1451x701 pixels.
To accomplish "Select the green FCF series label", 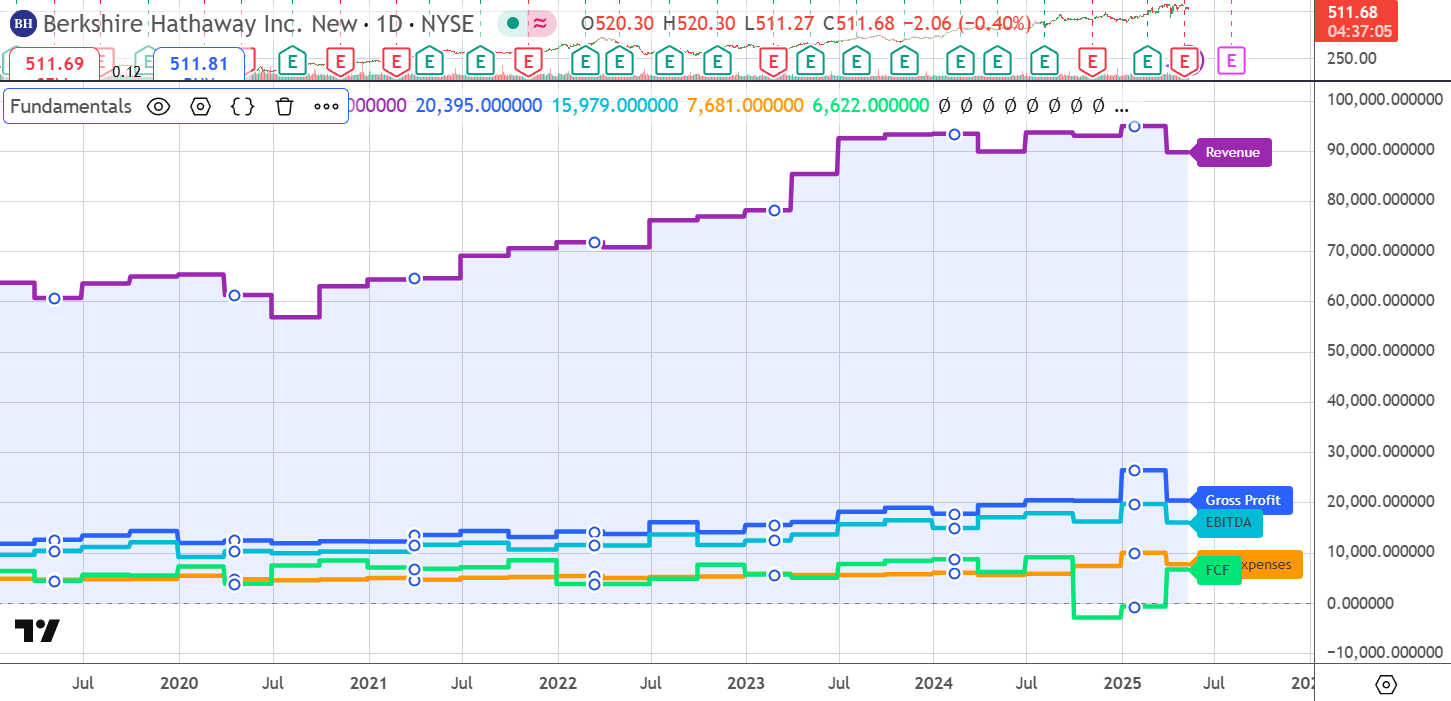I will 1216,570.
